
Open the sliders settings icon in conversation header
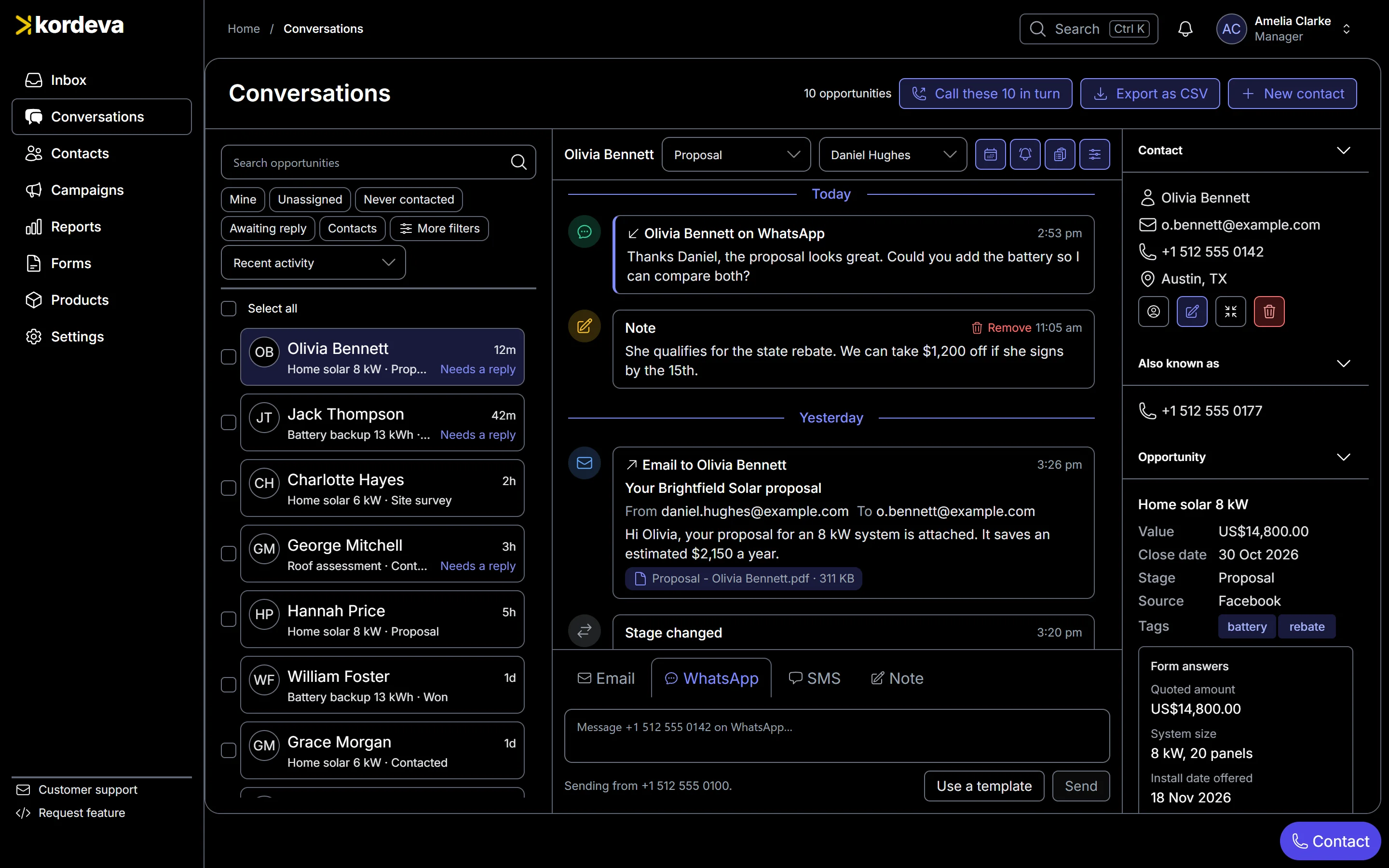(1094, 154)
